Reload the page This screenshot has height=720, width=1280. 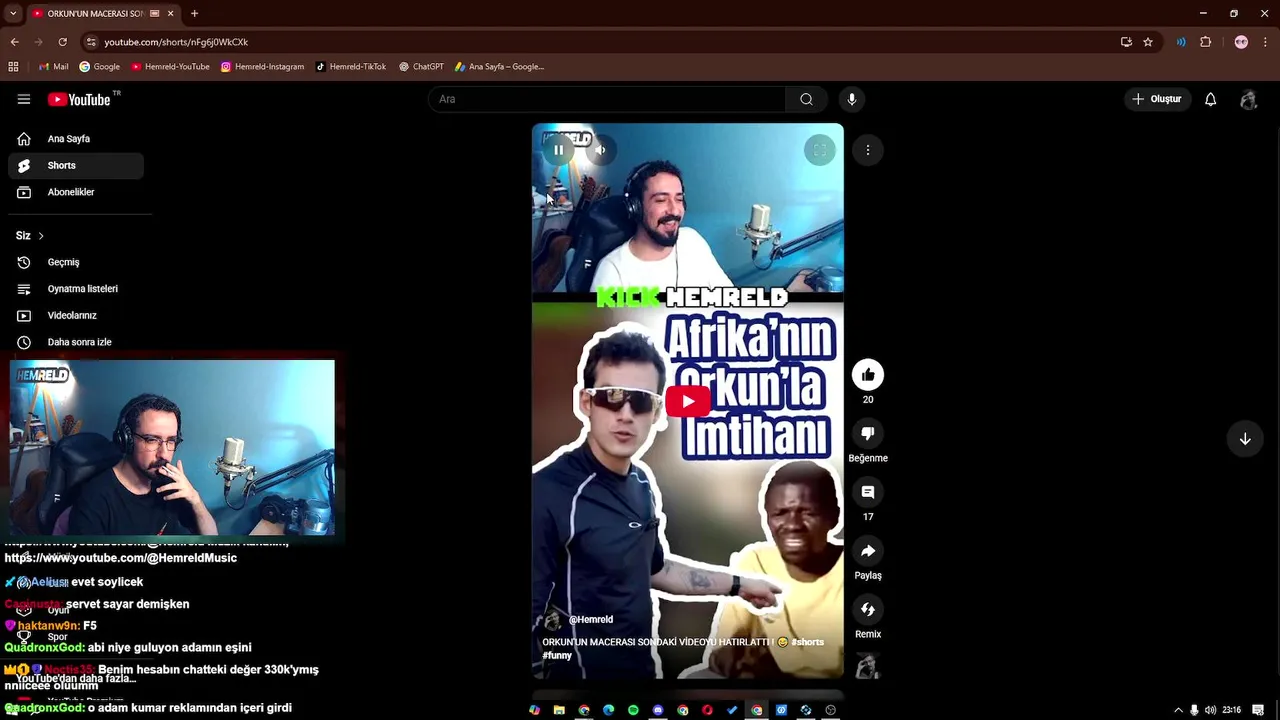pos(62,42)
